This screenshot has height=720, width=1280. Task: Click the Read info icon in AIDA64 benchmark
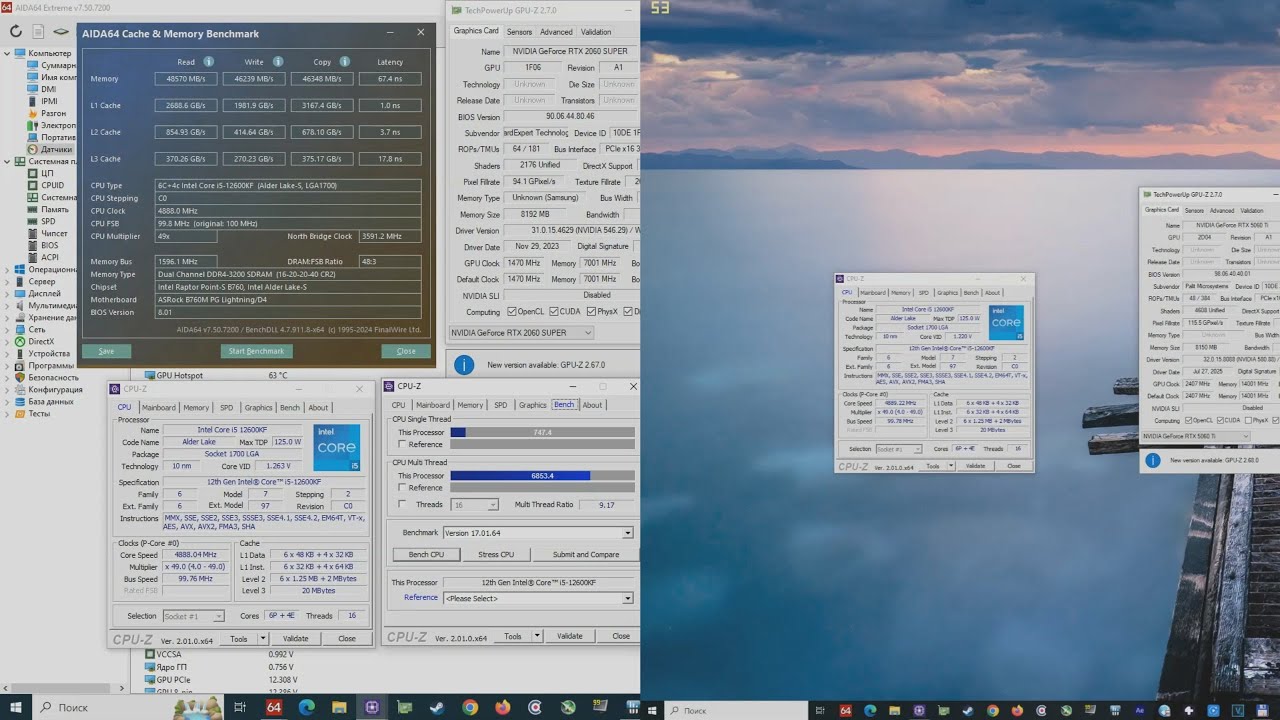209,62
